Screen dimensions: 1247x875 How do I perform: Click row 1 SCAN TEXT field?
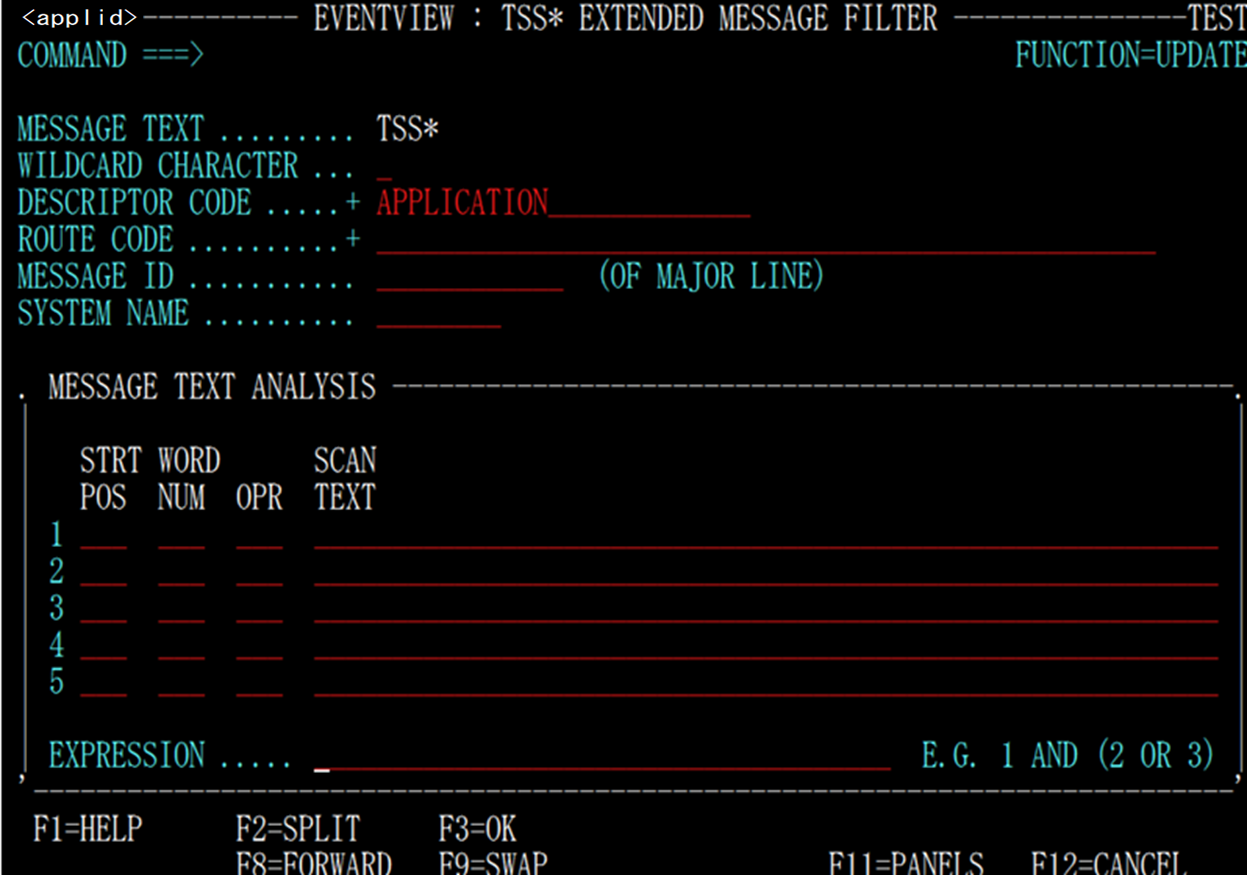coord(766,535)
